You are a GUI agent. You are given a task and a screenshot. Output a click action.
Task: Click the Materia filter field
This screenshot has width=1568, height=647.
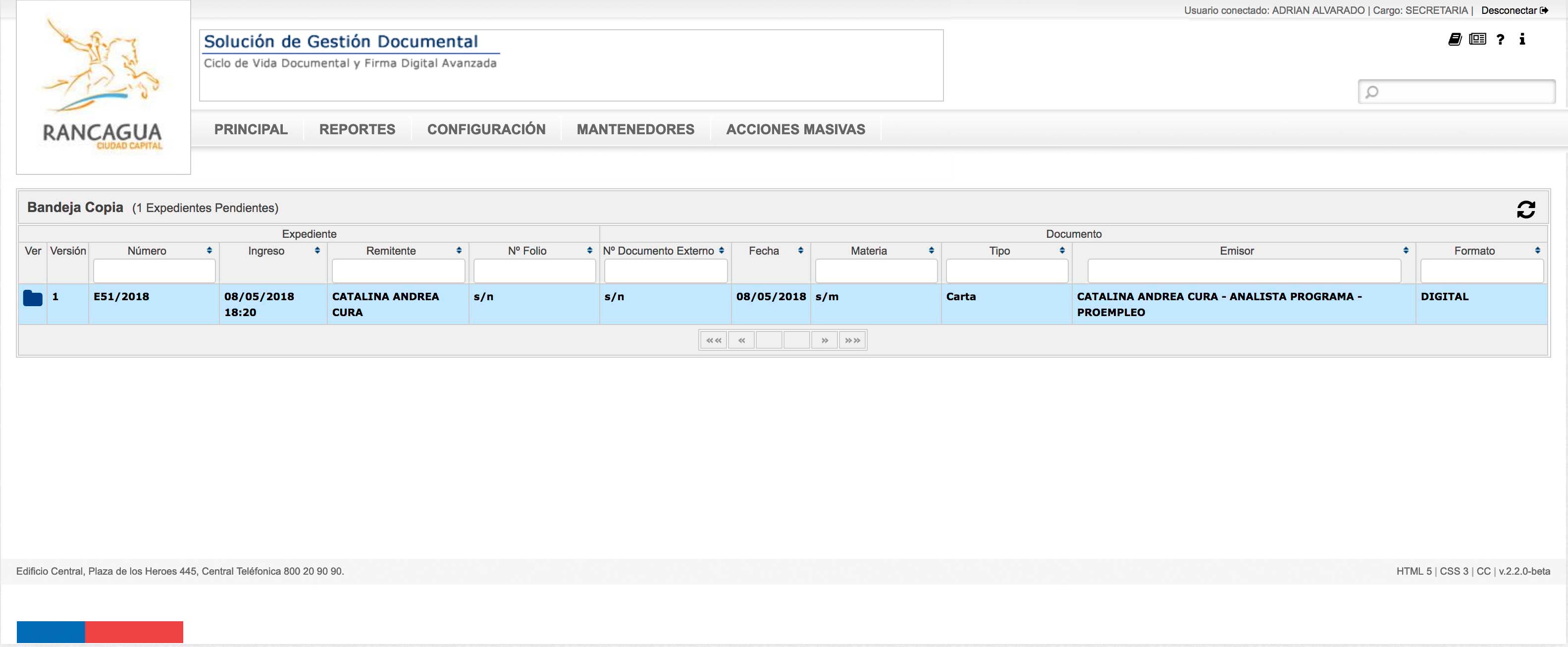click(x=876, y=271)
